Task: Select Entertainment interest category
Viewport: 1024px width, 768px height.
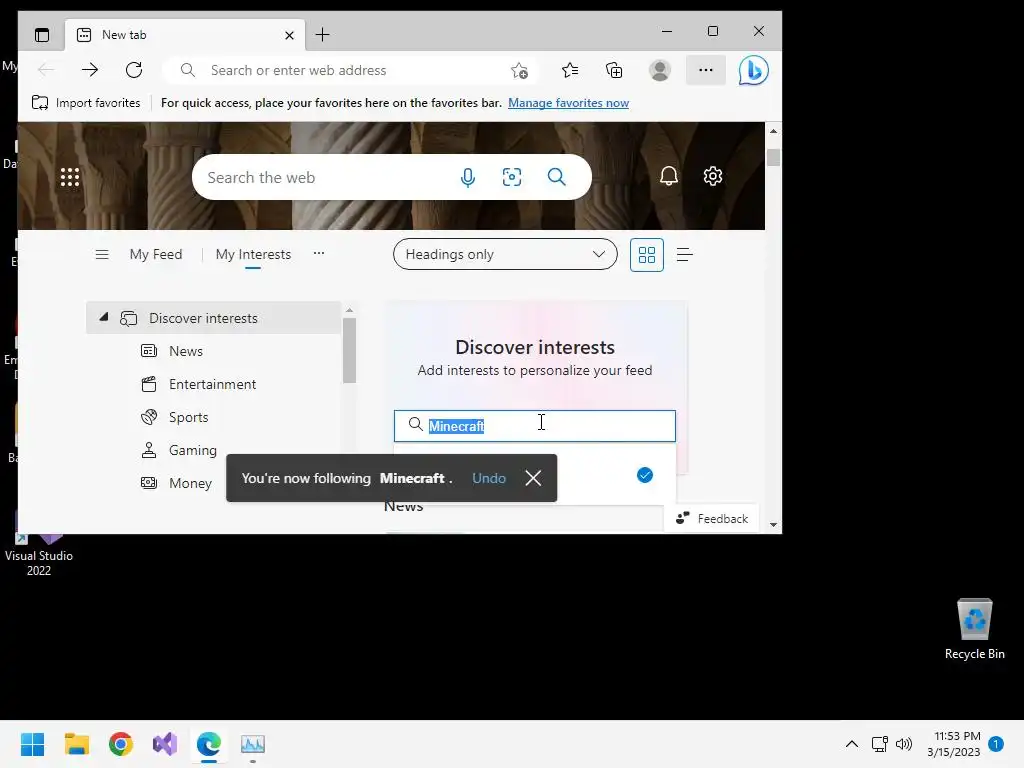Action: (x=212, y=384)
